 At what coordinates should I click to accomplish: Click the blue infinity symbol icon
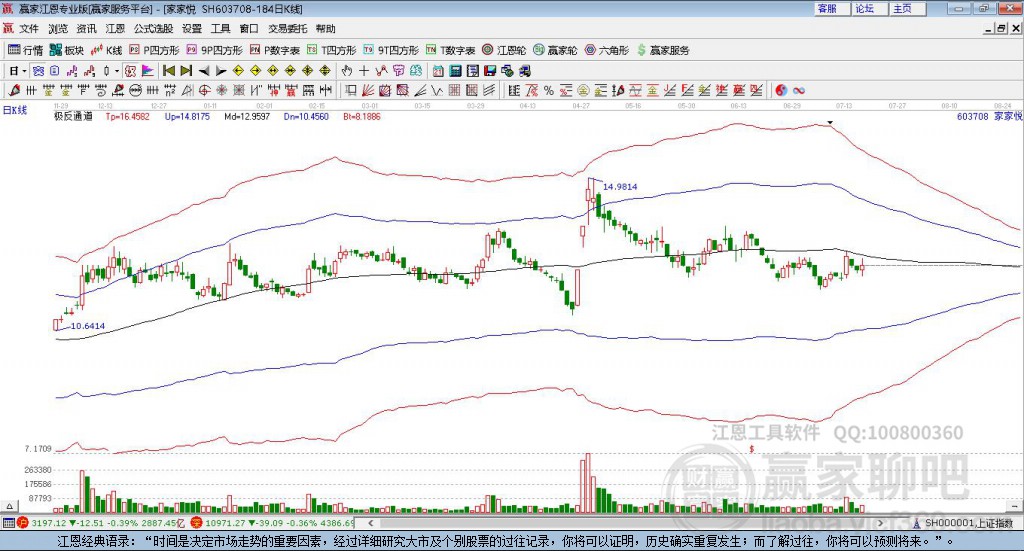click(x=799, y=90)
